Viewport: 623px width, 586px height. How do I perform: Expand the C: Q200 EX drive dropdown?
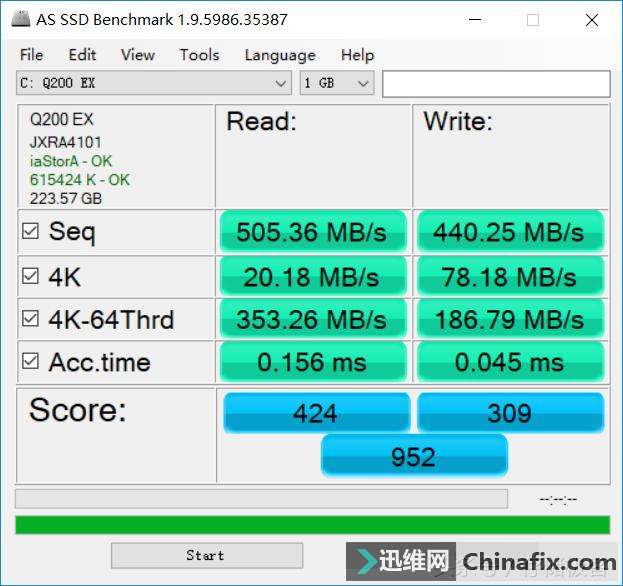[154, 83]
